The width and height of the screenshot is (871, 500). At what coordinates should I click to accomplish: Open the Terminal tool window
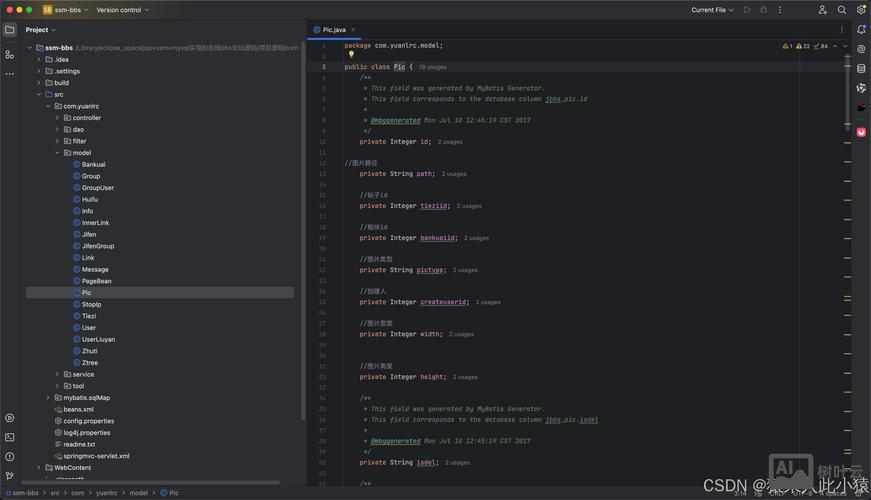pyautogui.click(x=10, y=437)
